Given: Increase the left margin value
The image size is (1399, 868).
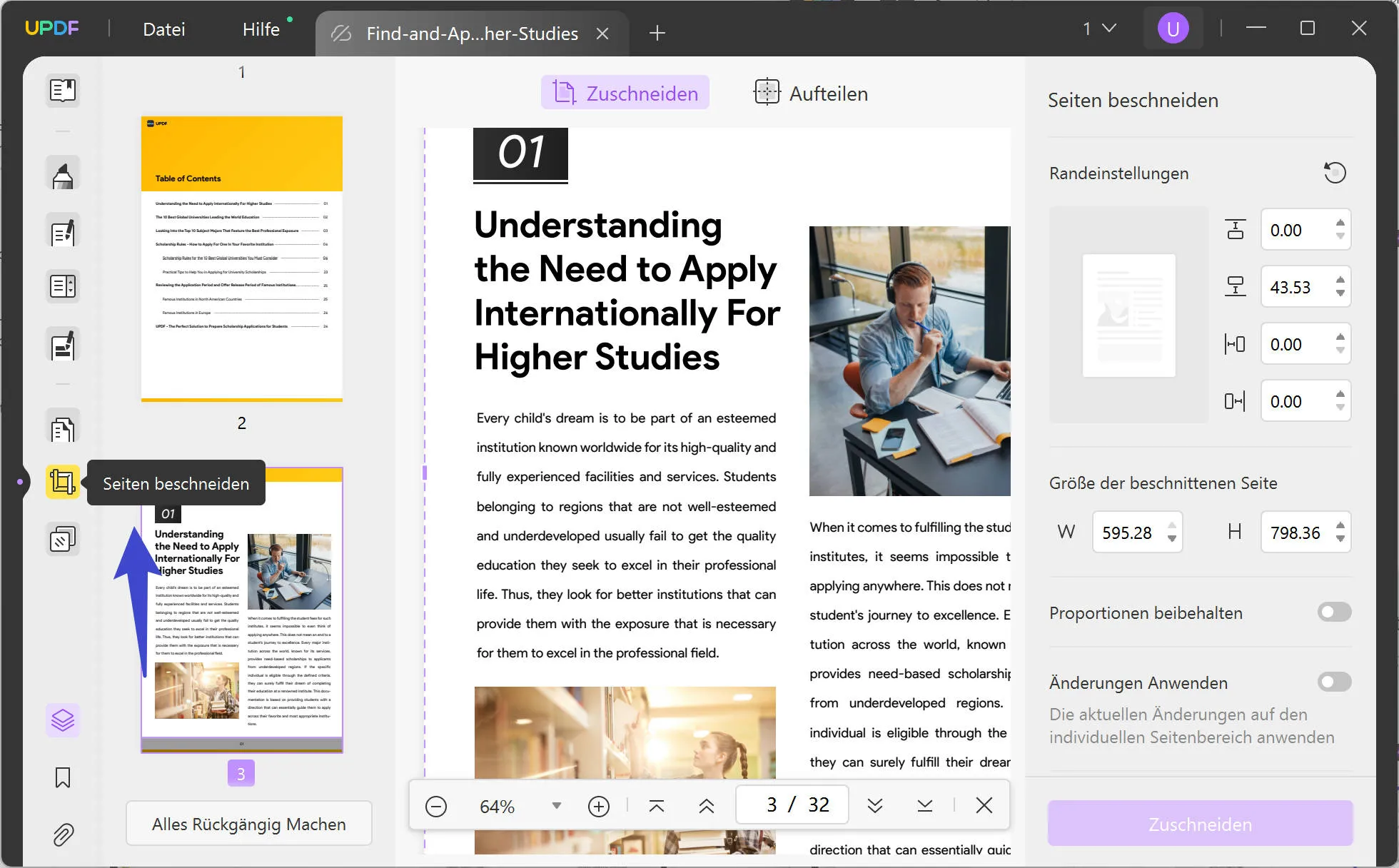Looking at the screenshot, I should click(1340, 338).
